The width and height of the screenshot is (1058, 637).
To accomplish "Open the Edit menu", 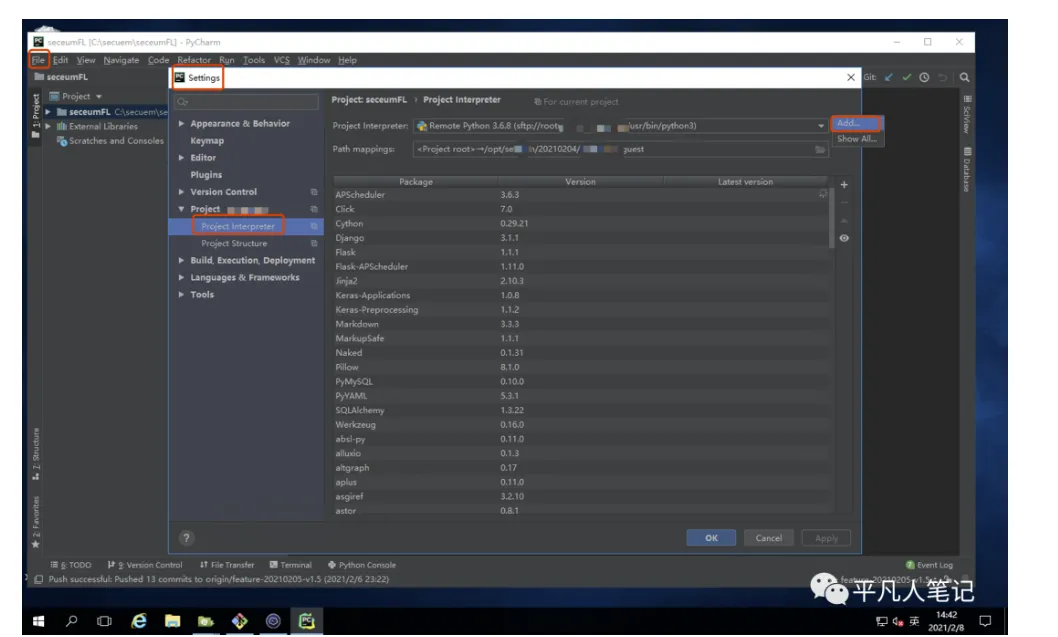I will click(61, 60).
